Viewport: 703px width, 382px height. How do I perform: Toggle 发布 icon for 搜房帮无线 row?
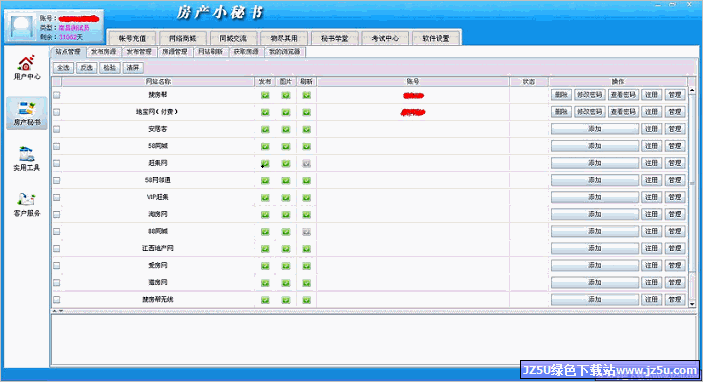[x=265, y=300]
